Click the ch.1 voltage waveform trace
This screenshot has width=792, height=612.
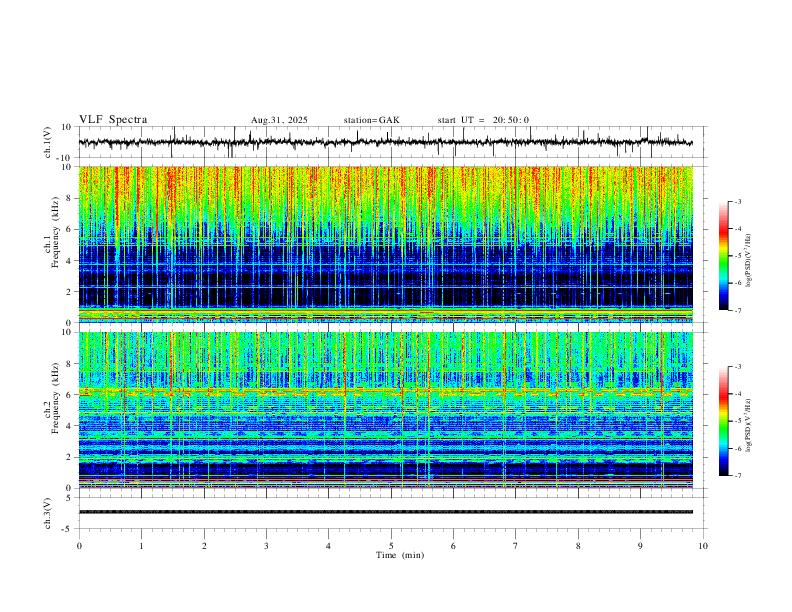coord(385,142)
